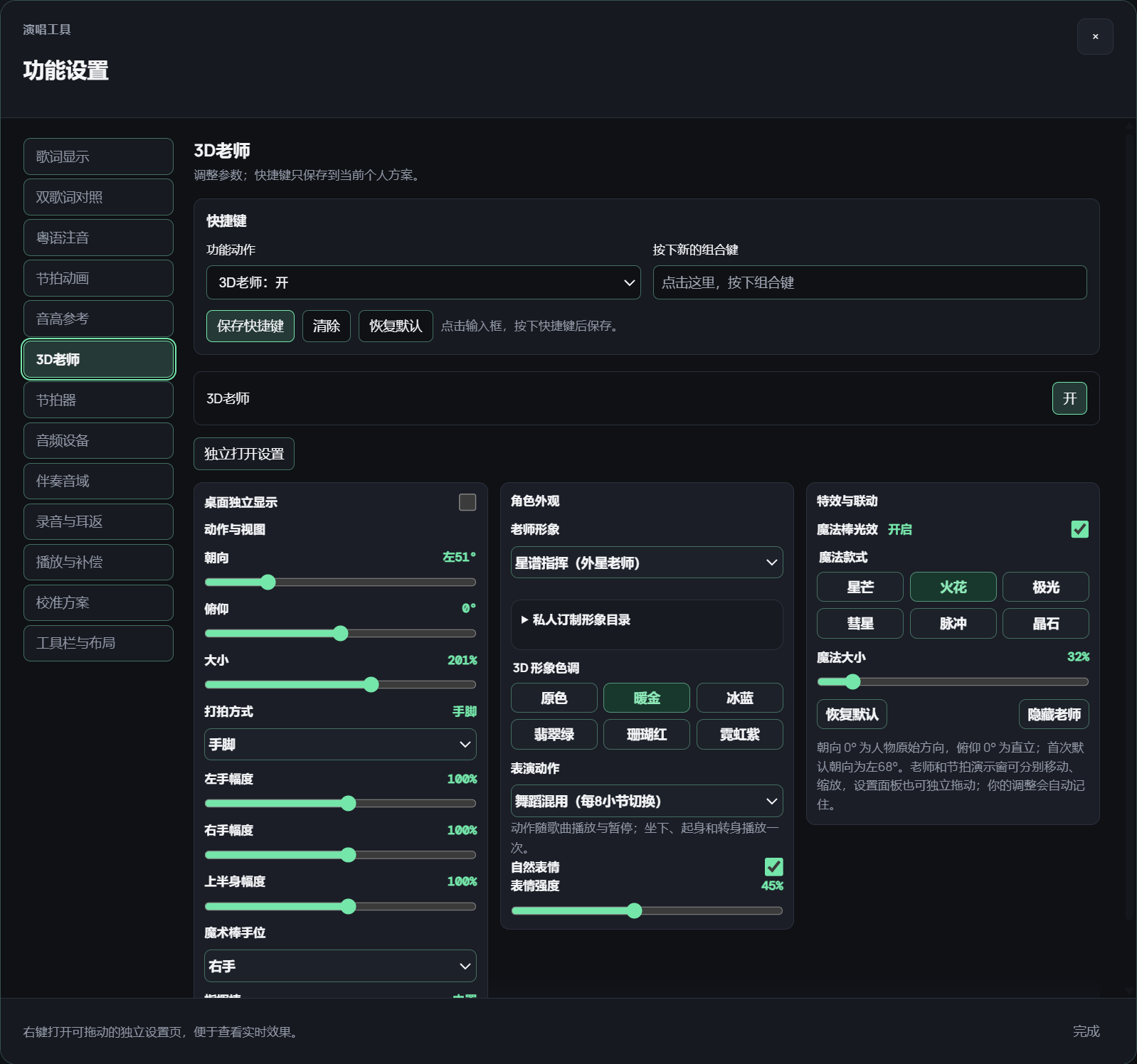This screenshot has width=1137, height=1064.
Task: Select the 火花 magic style
Action: click(x=953, y=587)
